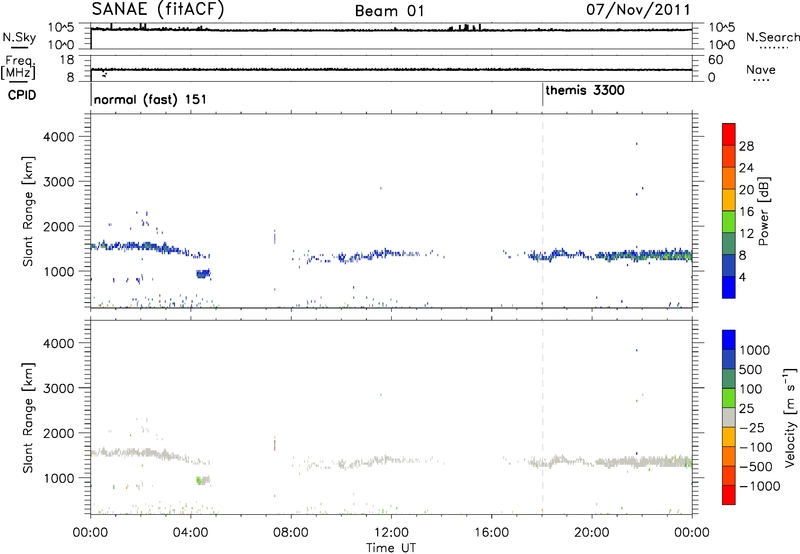Select the CPID row label
This screenshot has width=800, height=554.
pos(22,95)
